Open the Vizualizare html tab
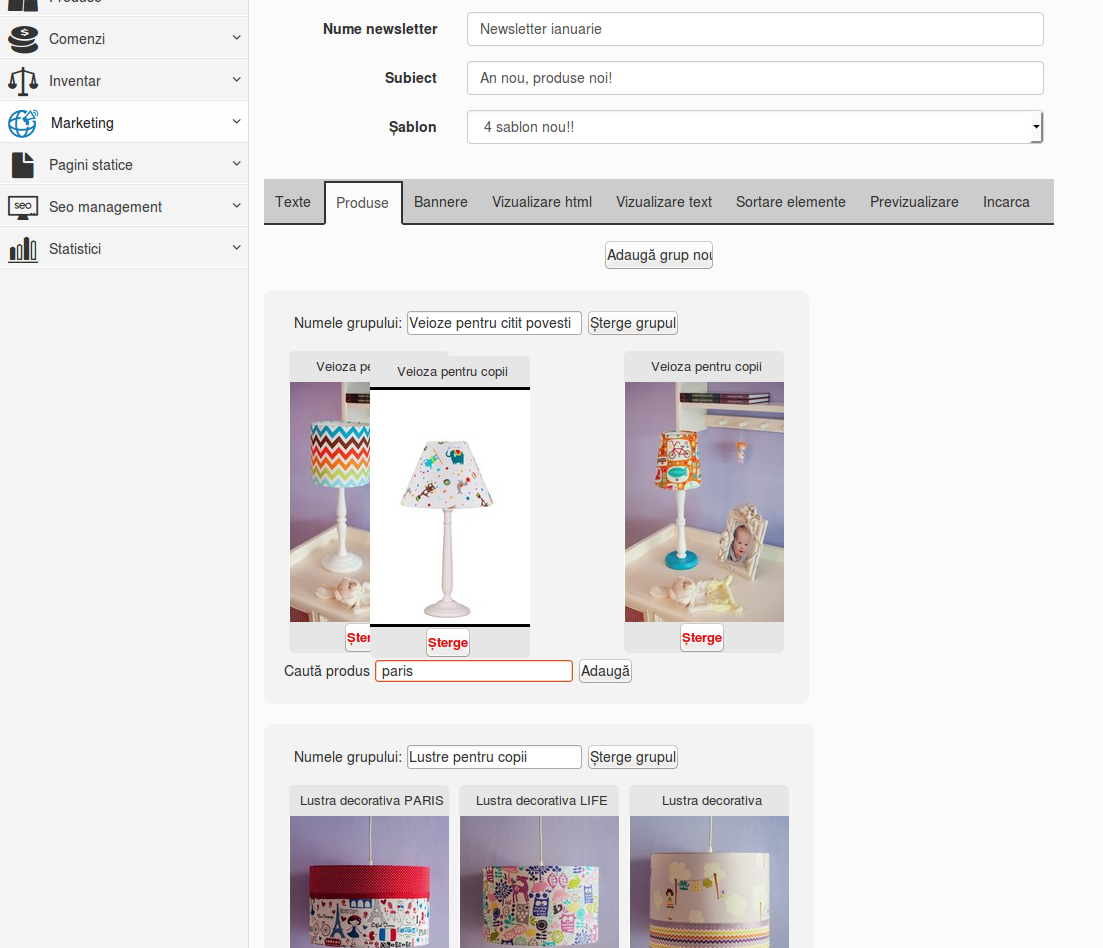Image resolution: width=1103 pixels, height=948 pixels. coord(542,202)
